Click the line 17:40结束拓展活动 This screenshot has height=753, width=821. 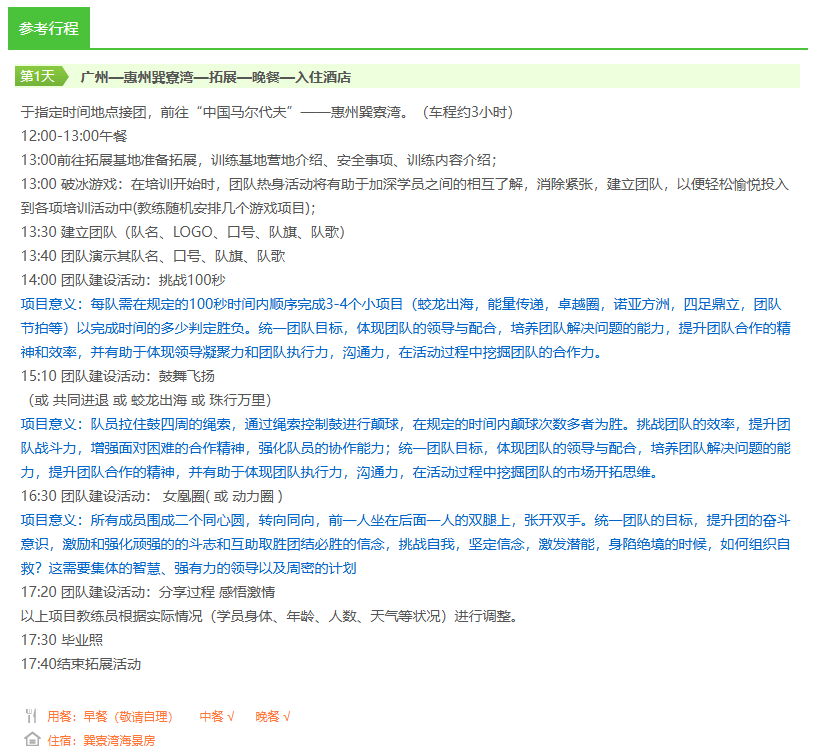[81, 664]
